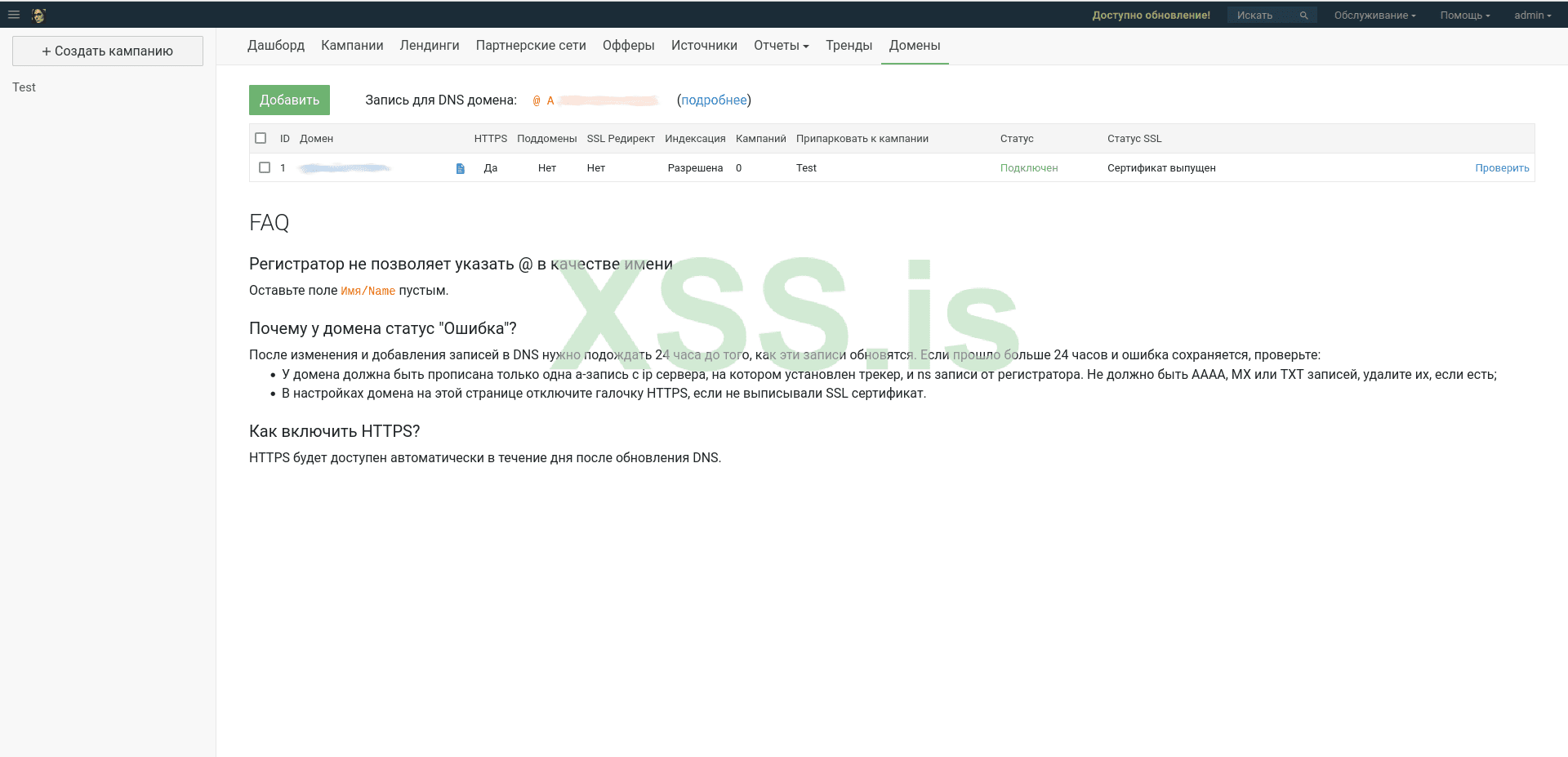This screenshot has width=1568, height=757.
Task: Go to the Дашборд tab
Action: pos(276,46)
